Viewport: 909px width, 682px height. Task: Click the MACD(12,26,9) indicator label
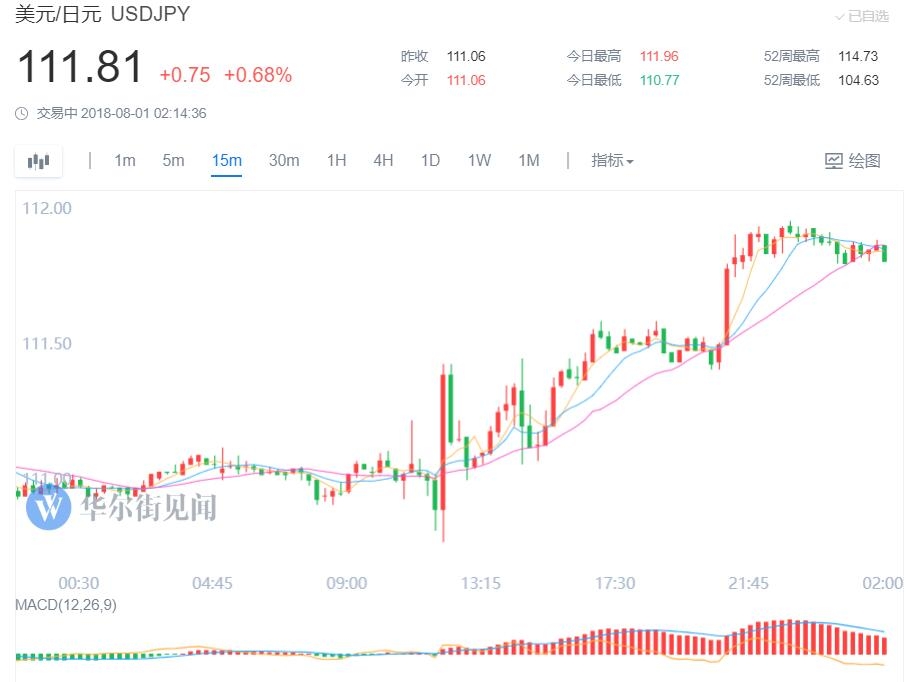pyautogui.click(x=66, y=605)
